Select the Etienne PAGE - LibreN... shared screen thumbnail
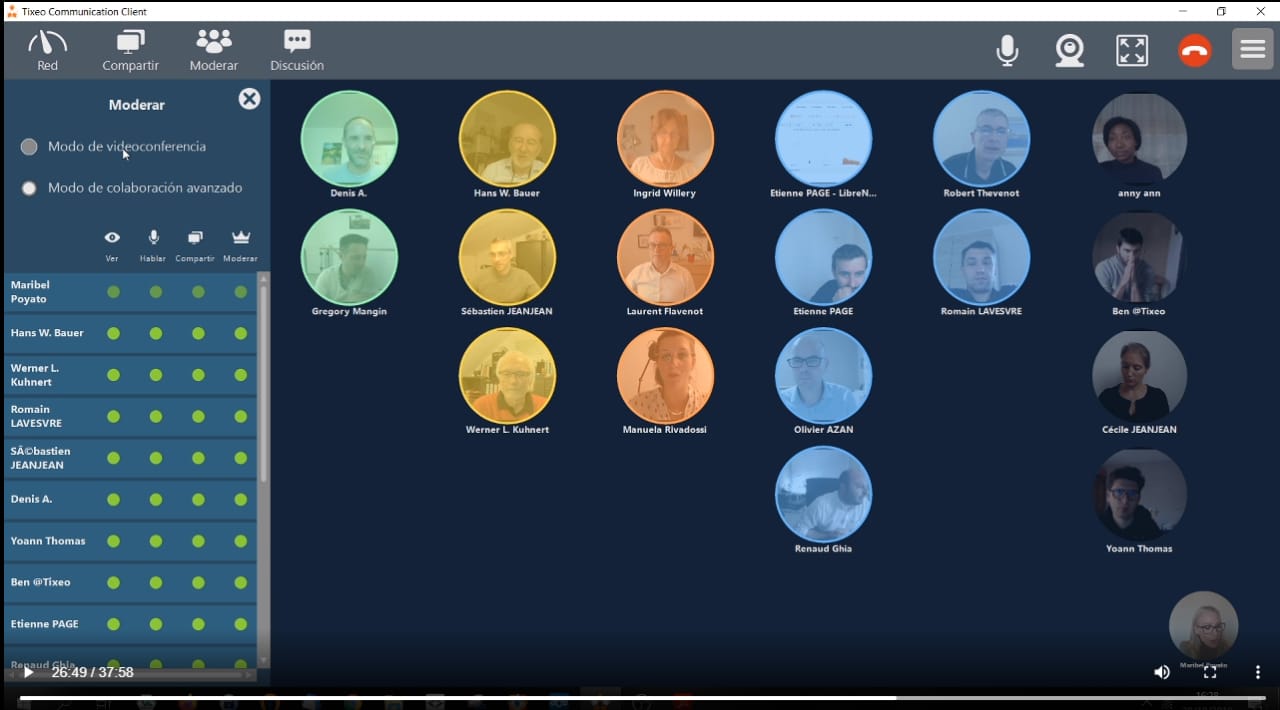The width and height of the screenshot is (1280, 710). pyautogui.click(x=823, y=138)
